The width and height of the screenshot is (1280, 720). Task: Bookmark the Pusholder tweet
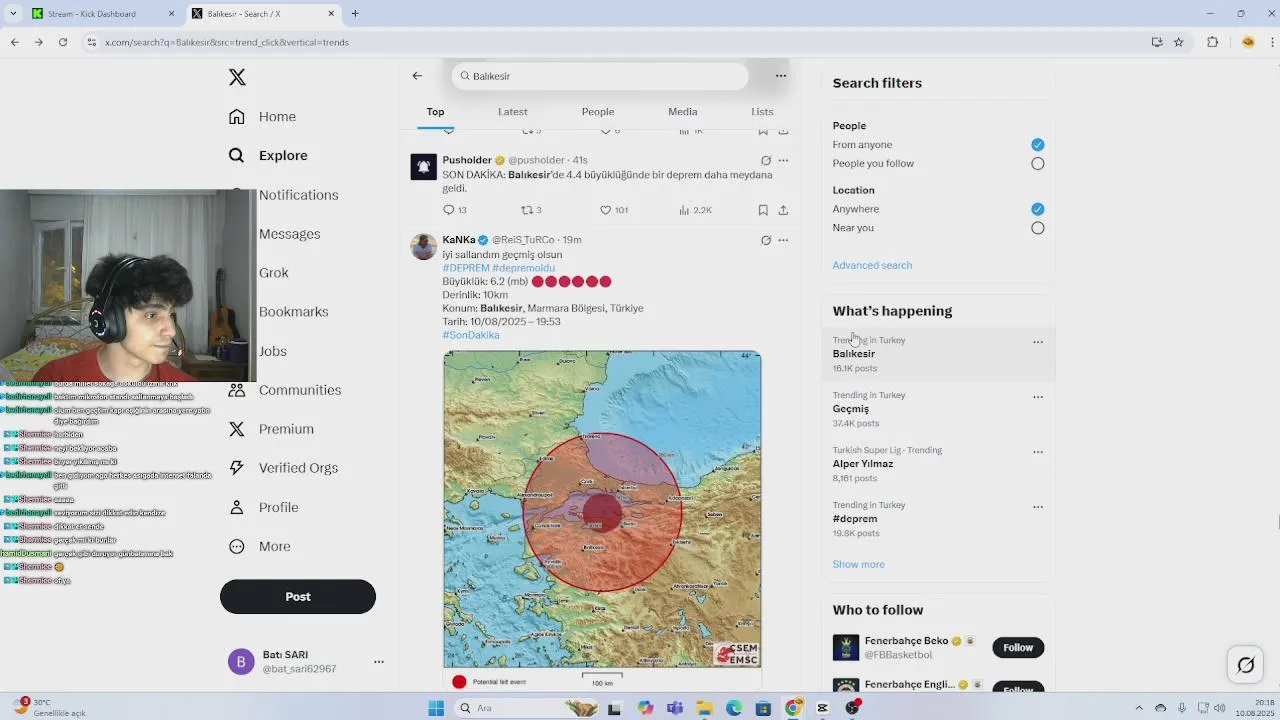click(x=763, y=210)
